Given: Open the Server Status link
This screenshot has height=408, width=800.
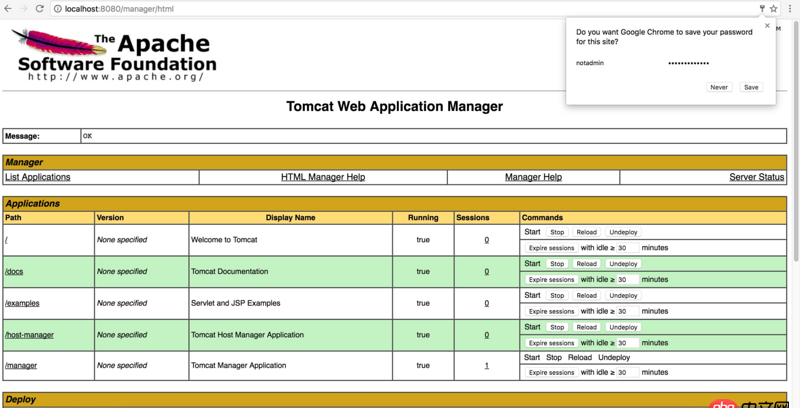Looking at the screenshot, I should pyautogui.click(x=756, y=177).
